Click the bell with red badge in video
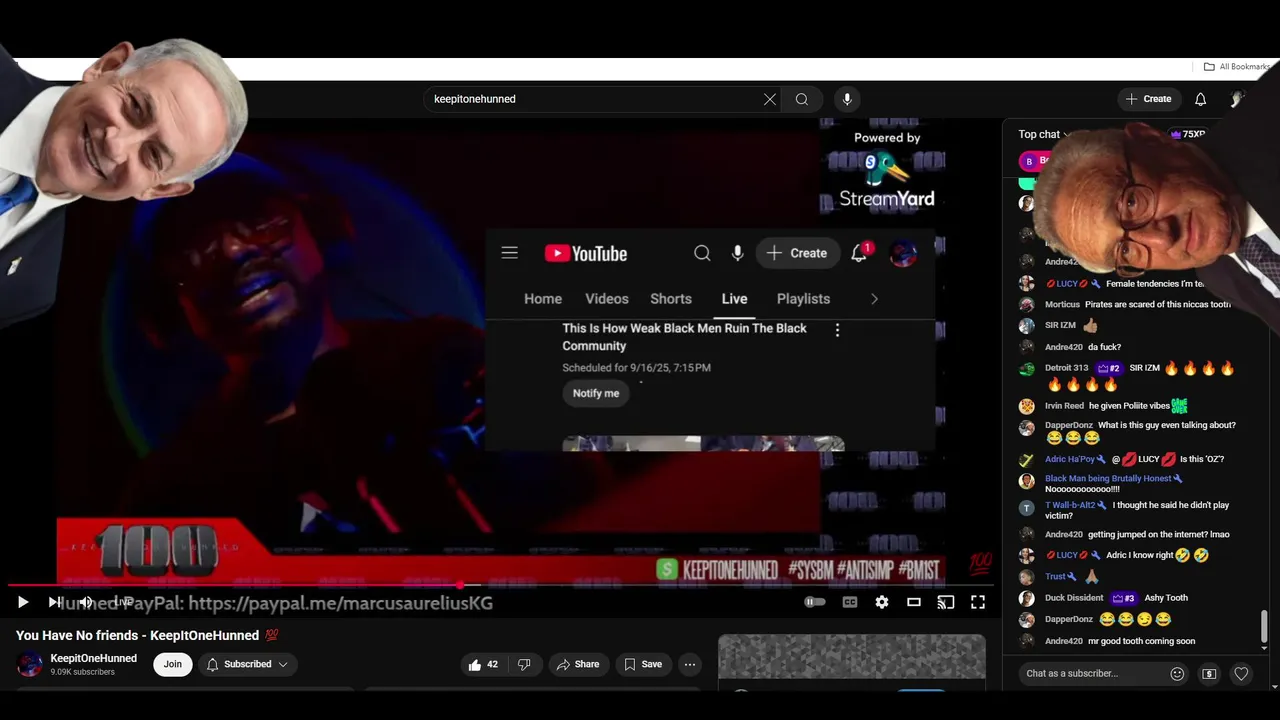 coord(859,253)
